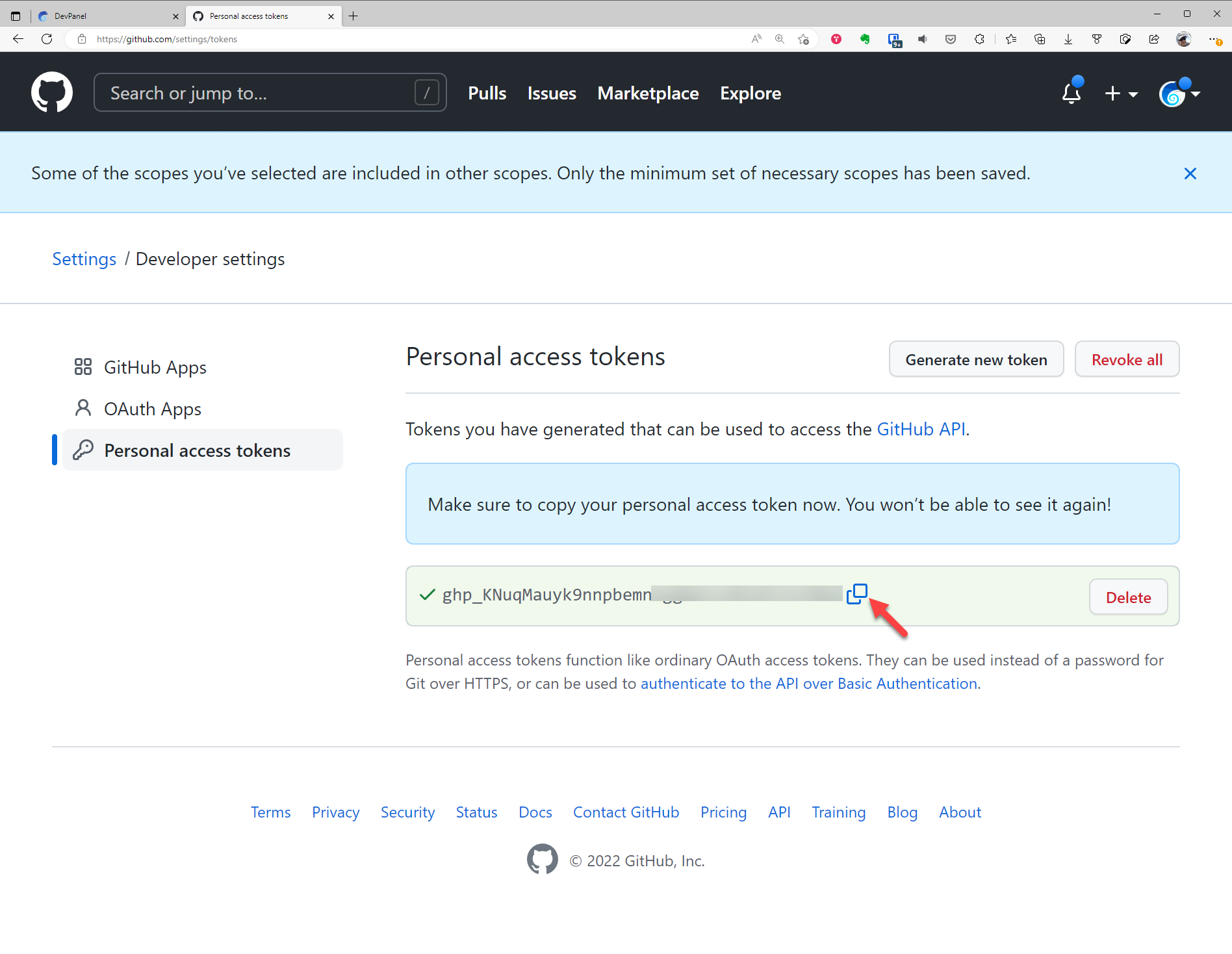Delete the newly generated token
The width and height of the screenshot is (1232, 954).
[x=1128, y=597]
